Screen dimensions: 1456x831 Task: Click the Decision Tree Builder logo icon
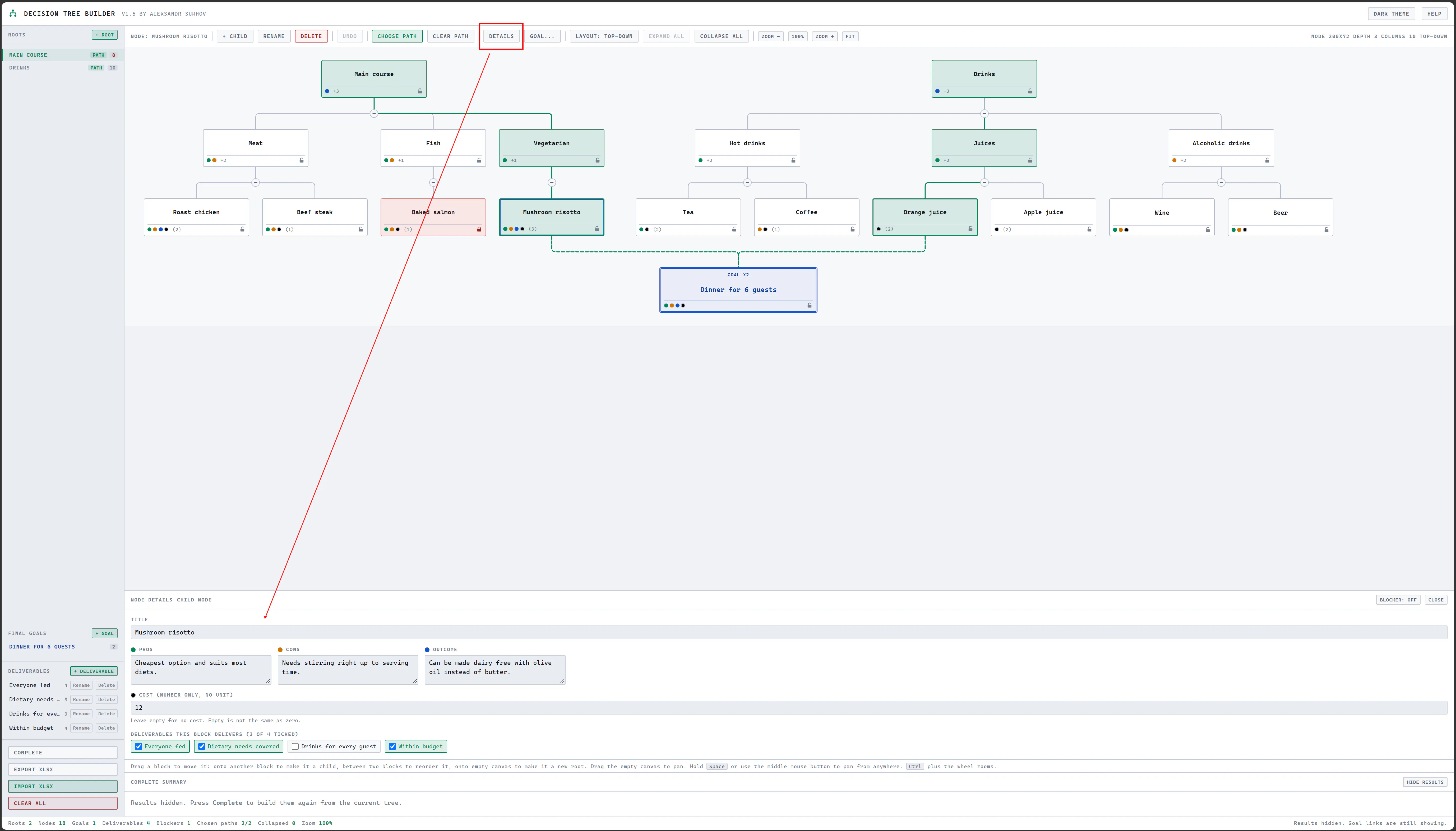[13, 13]
